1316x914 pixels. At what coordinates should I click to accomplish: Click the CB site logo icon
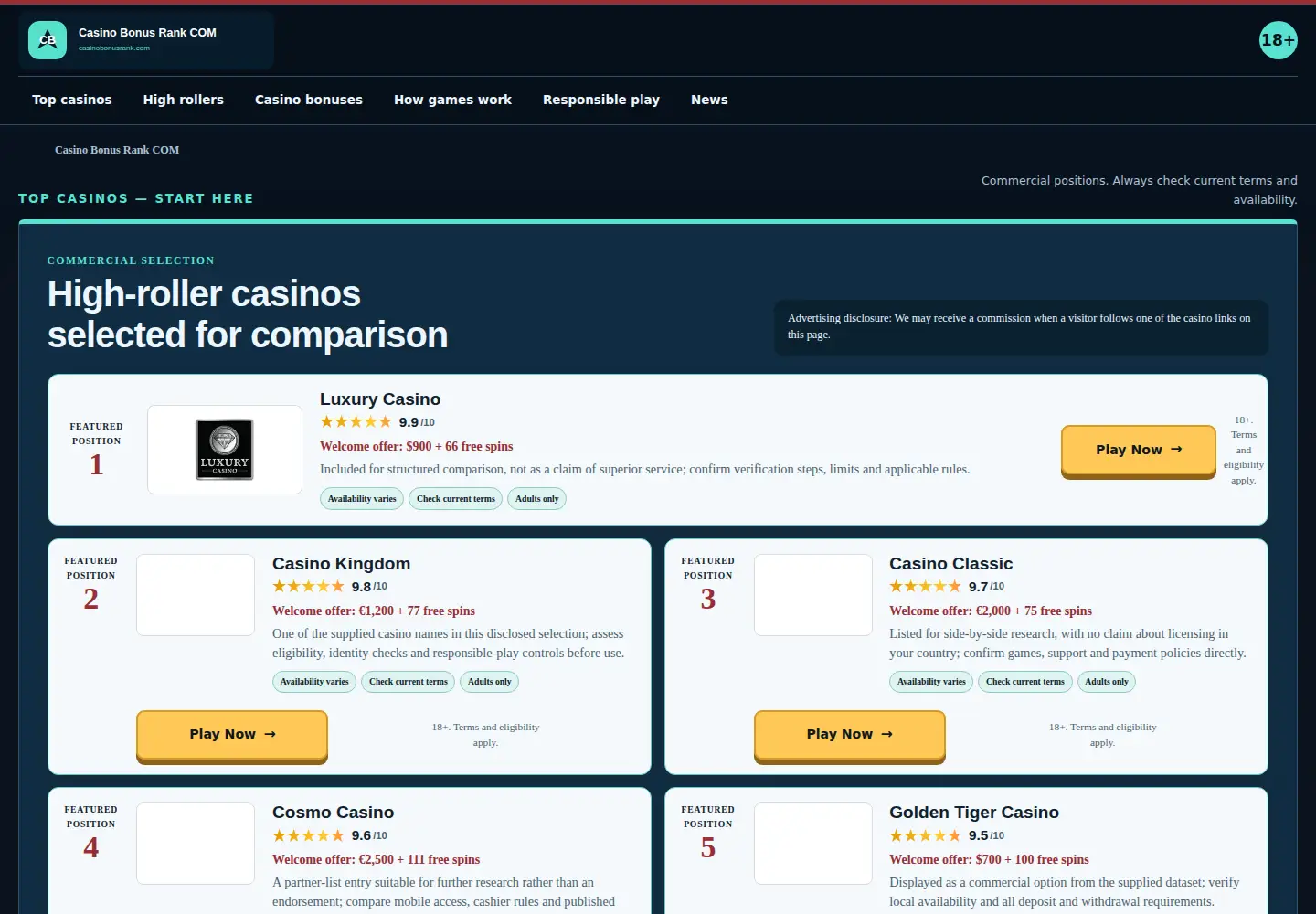tap(48, 40)
